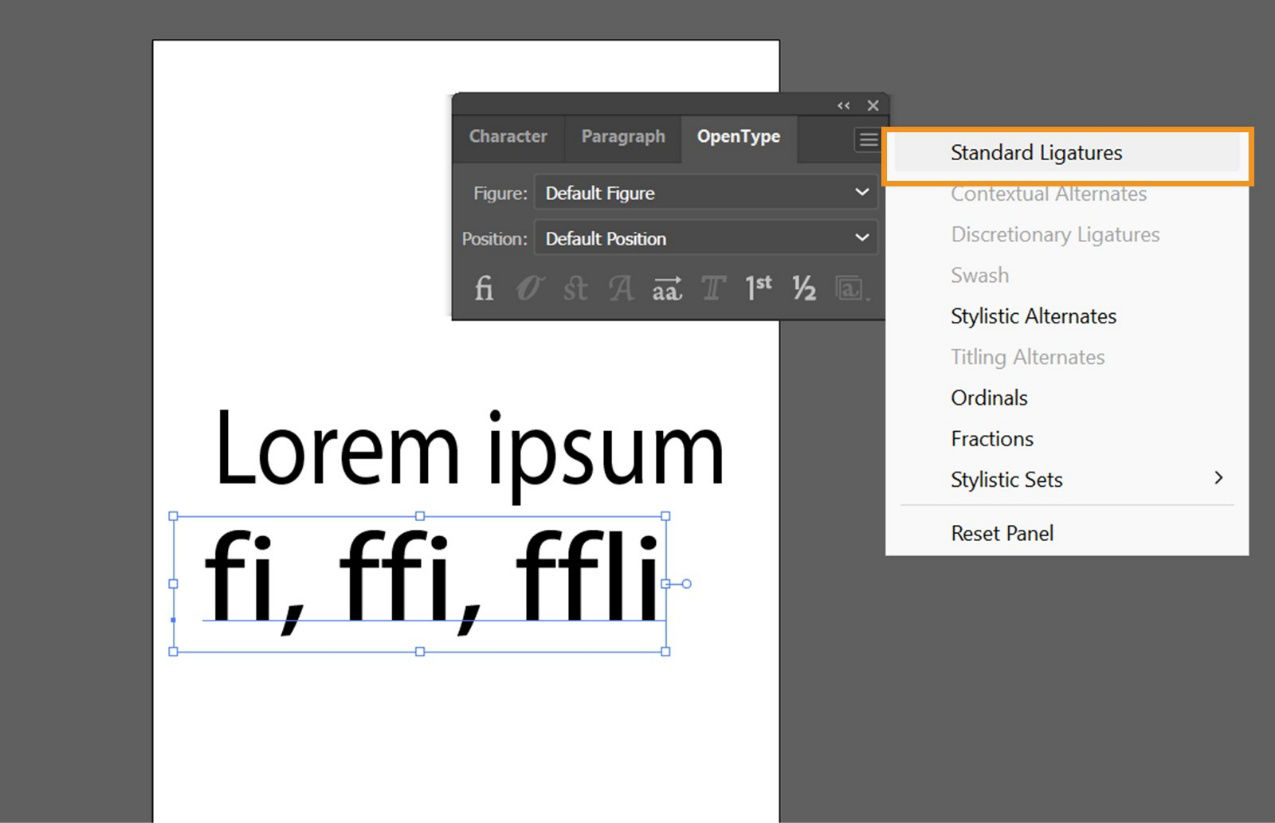The image size is (1275, 823).
Task: Toggle Fractions using the ½ icon
Action: [803, 289]
